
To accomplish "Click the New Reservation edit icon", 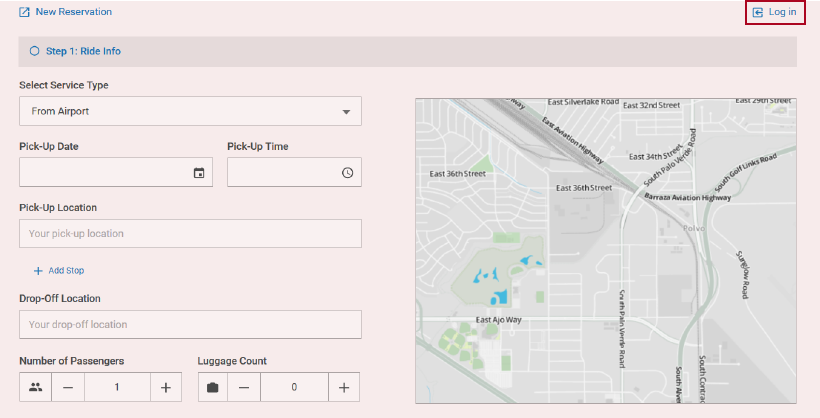I will [x=24, y=12].
